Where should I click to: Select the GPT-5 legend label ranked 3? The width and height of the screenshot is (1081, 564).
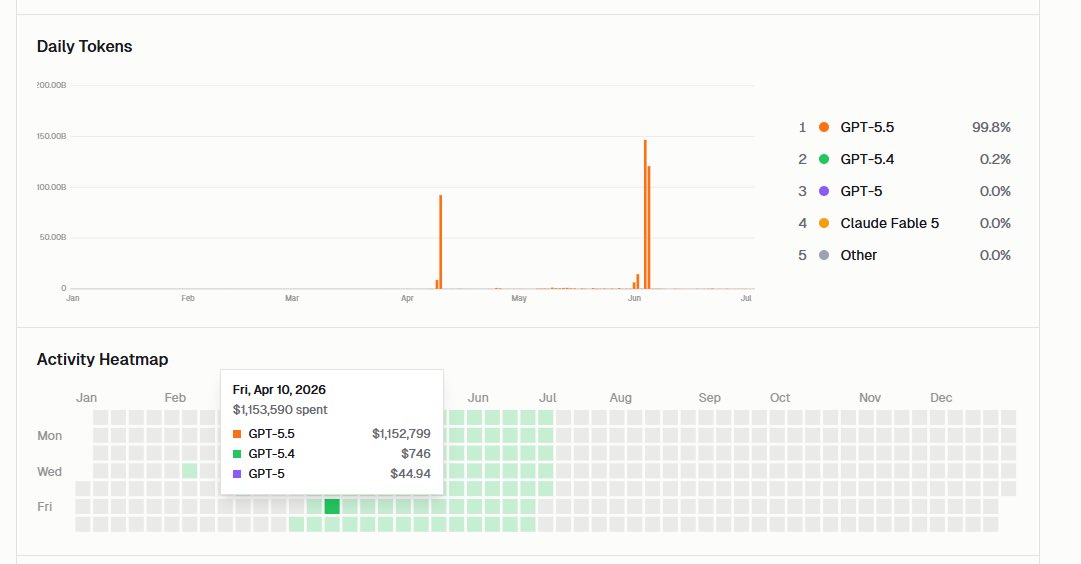[861, 191]
